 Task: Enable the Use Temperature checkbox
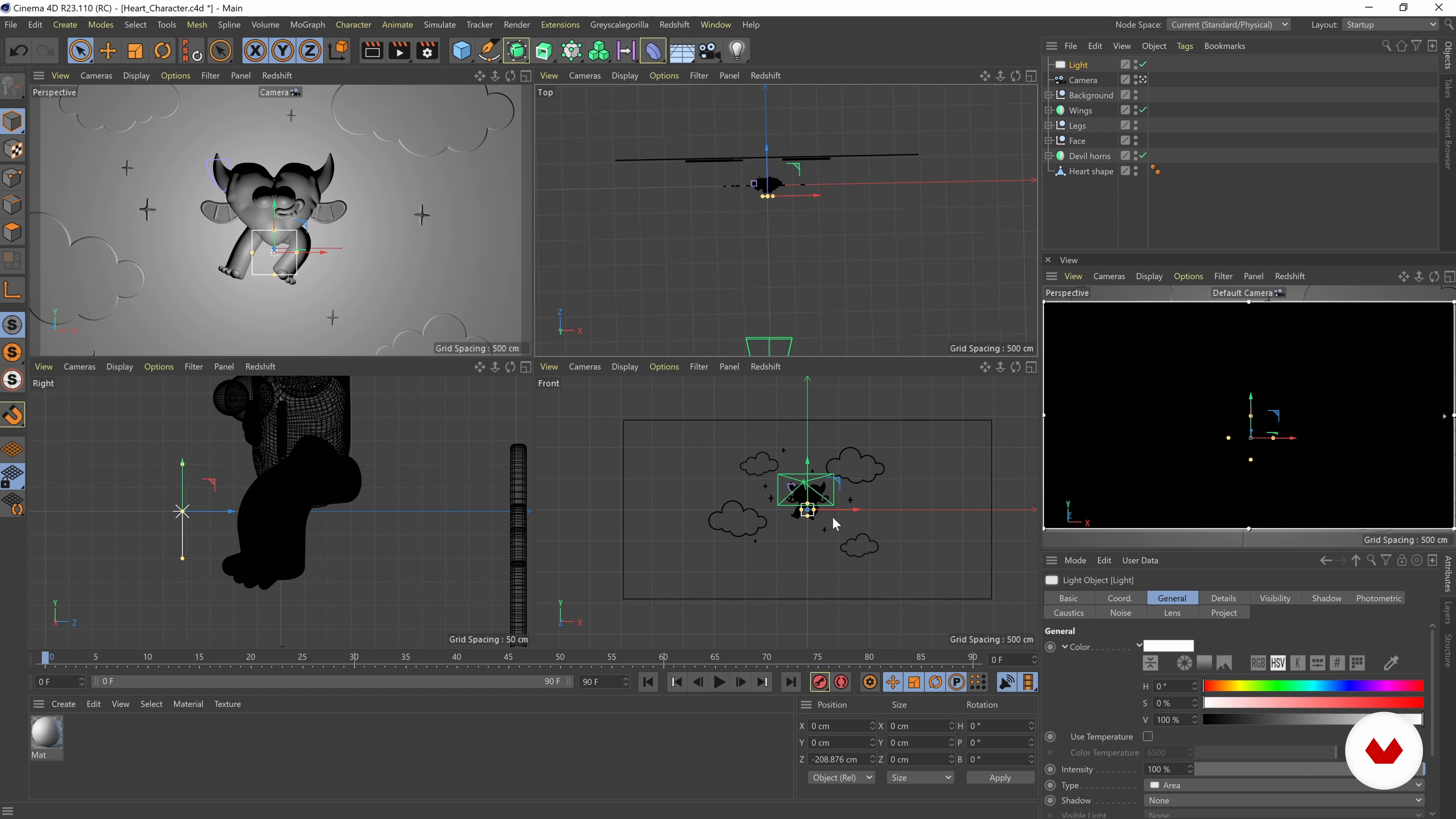click(x=1147, y=736)
